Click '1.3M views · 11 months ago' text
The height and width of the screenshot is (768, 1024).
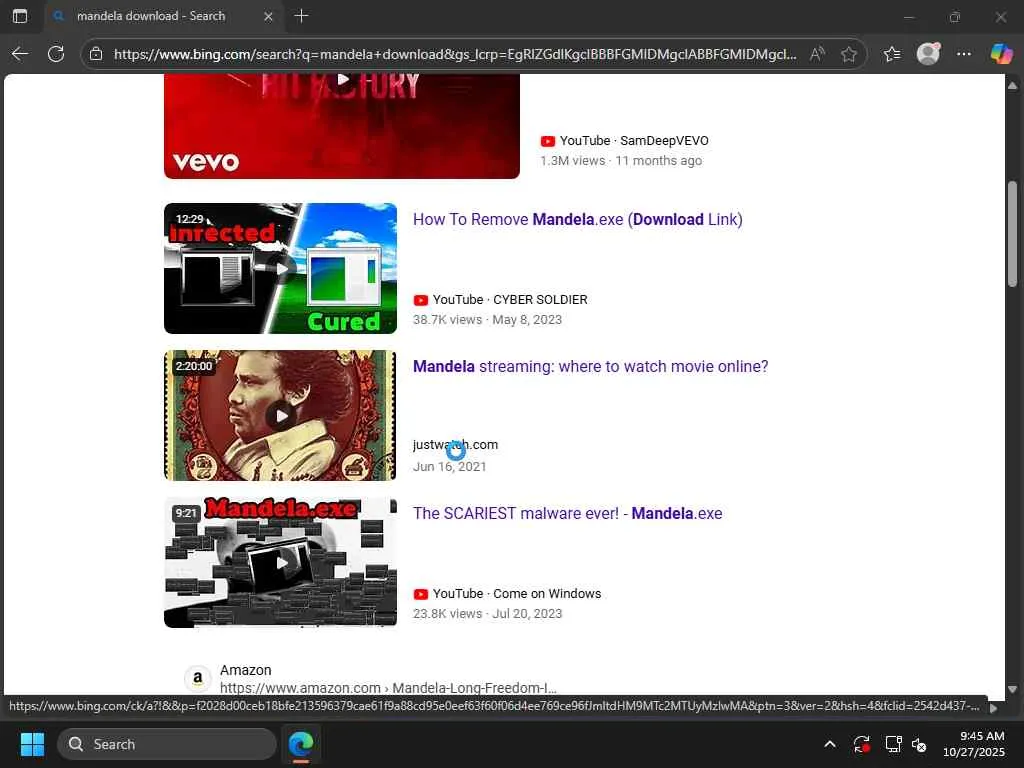point(620,161)
